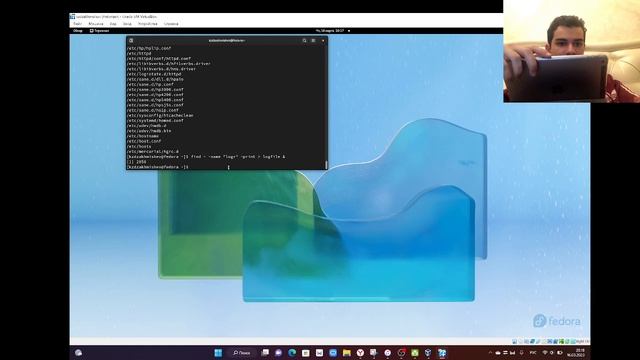Open the Mail app on the taskbar
Viewport: 640px width, 360px height.
[x=320, y=353]
